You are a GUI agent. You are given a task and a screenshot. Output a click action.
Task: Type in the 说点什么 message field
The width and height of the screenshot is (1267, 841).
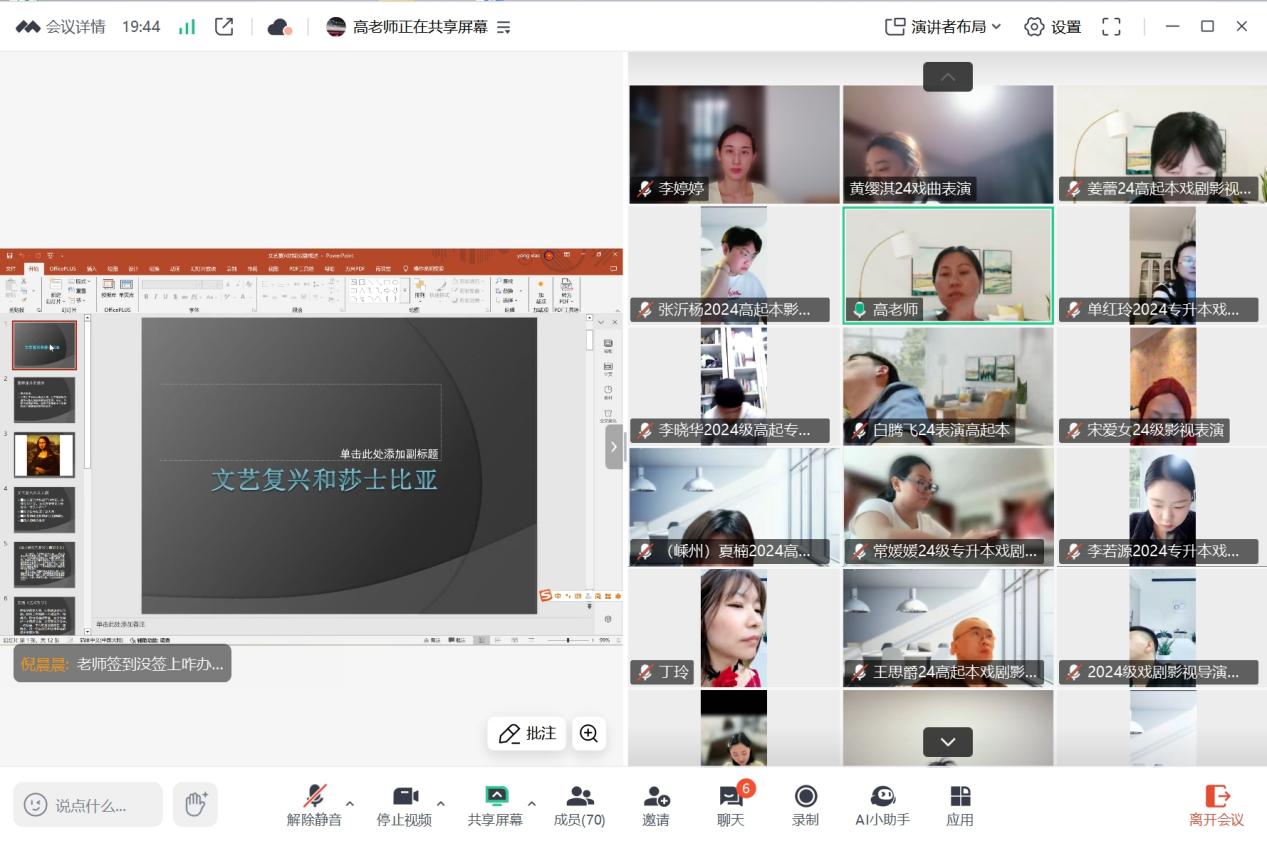point(100,805)
